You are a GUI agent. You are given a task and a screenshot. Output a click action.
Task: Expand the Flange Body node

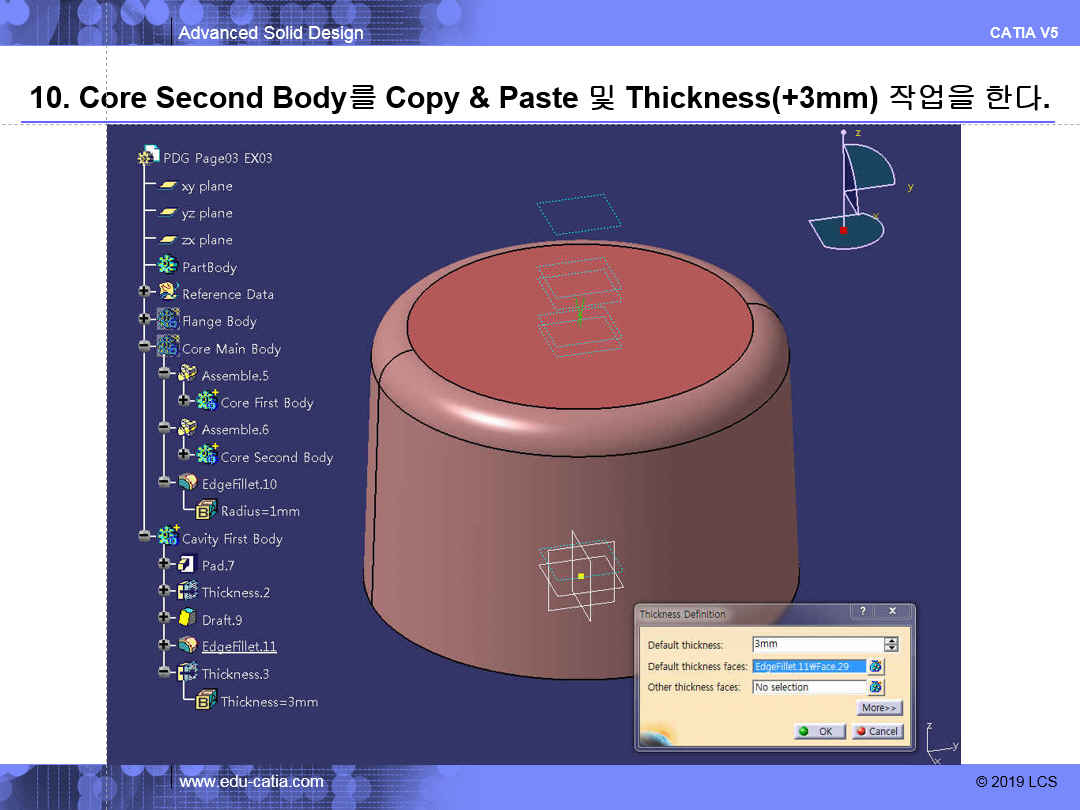tap(146, 320)
